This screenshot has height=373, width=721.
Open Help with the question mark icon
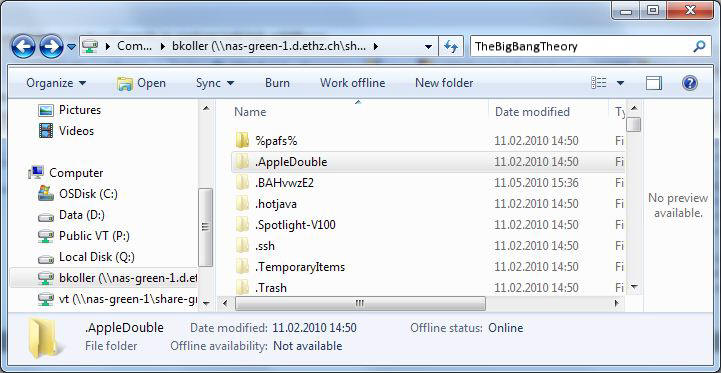[690, 83]
